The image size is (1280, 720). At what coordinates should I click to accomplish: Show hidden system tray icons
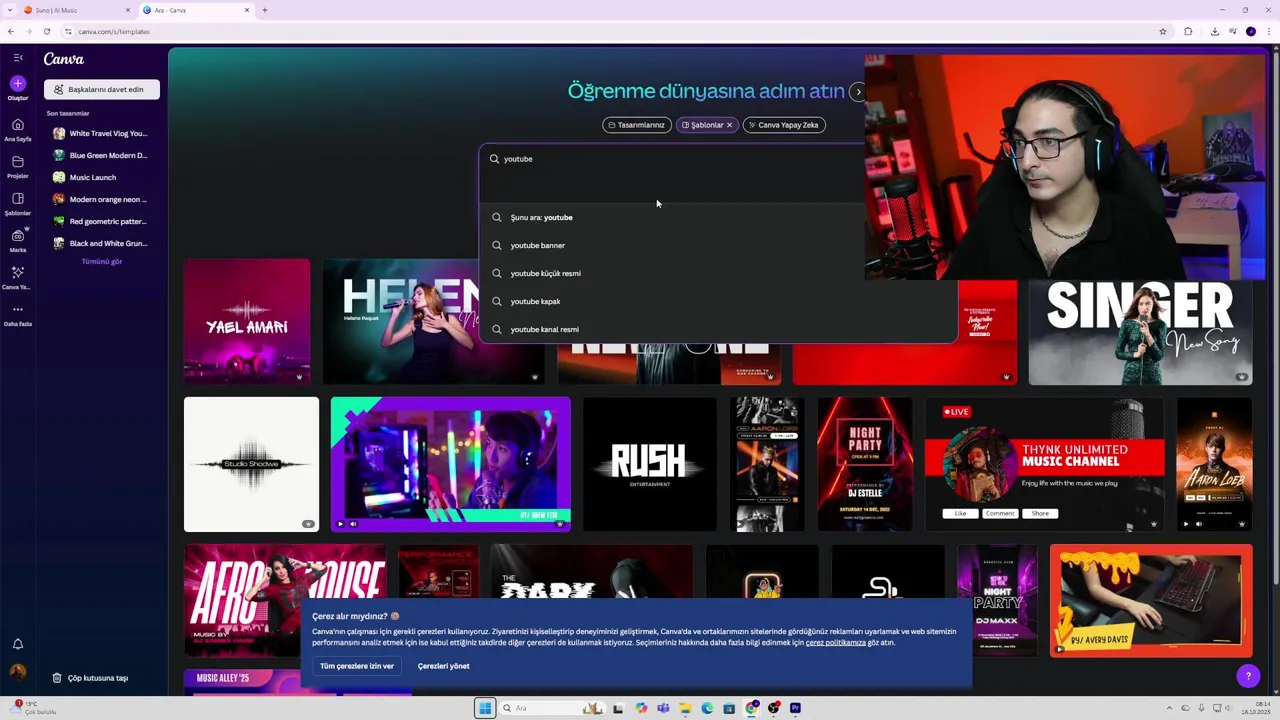(1170, 708)
